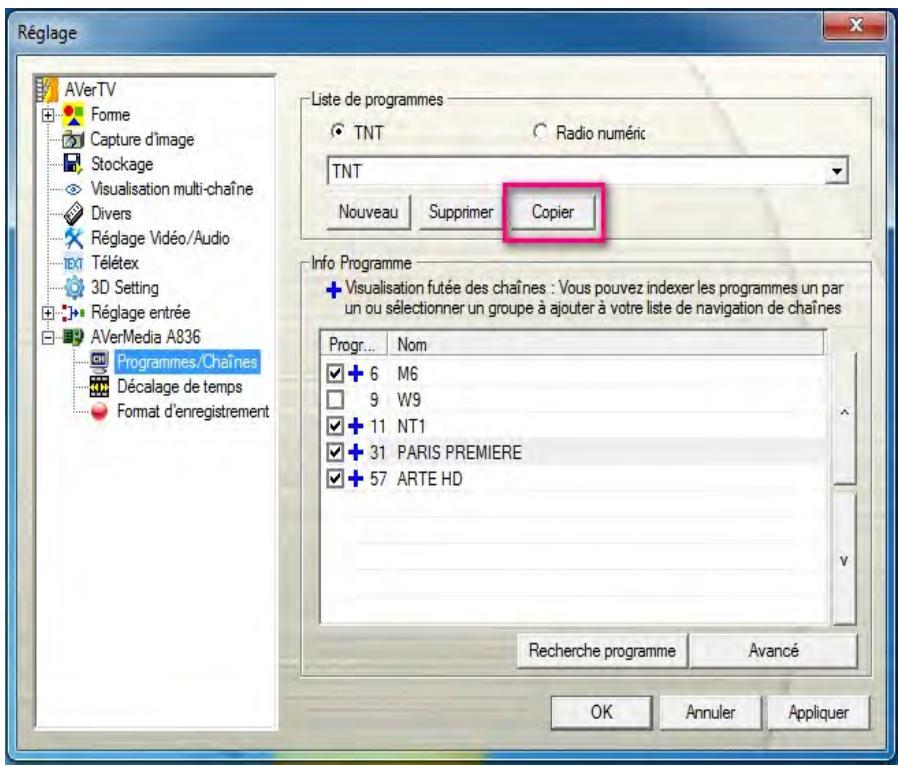Click the blue plus beside ARTE HD
The width and height of the screenshot is (898, 767).
click(x=356, y=478)
